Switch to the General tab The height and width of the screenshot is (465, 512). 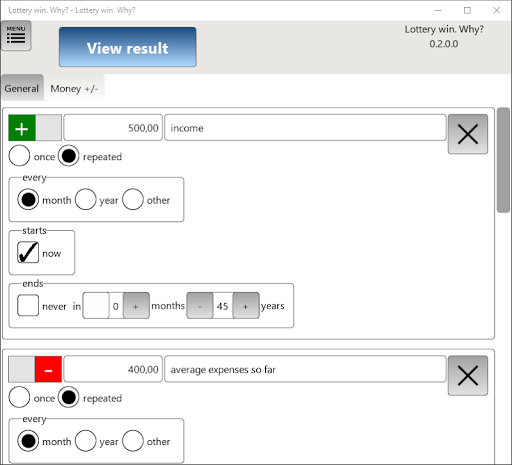click(x=22, y=88)
